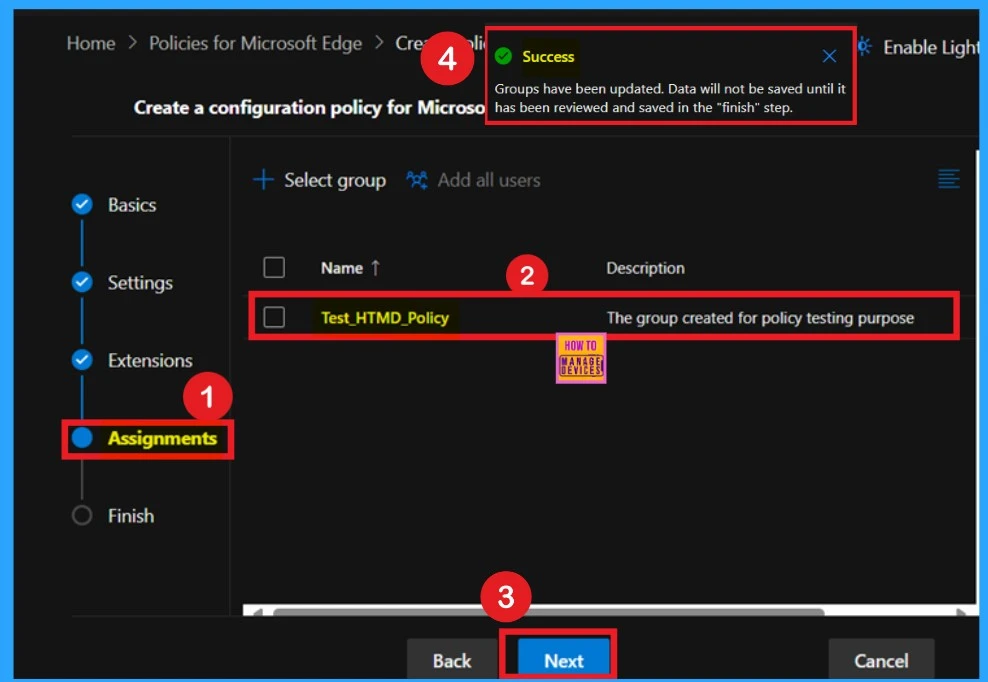Click Select group plus icon
This screenshot has width=988, height=682.
point(263,180)
